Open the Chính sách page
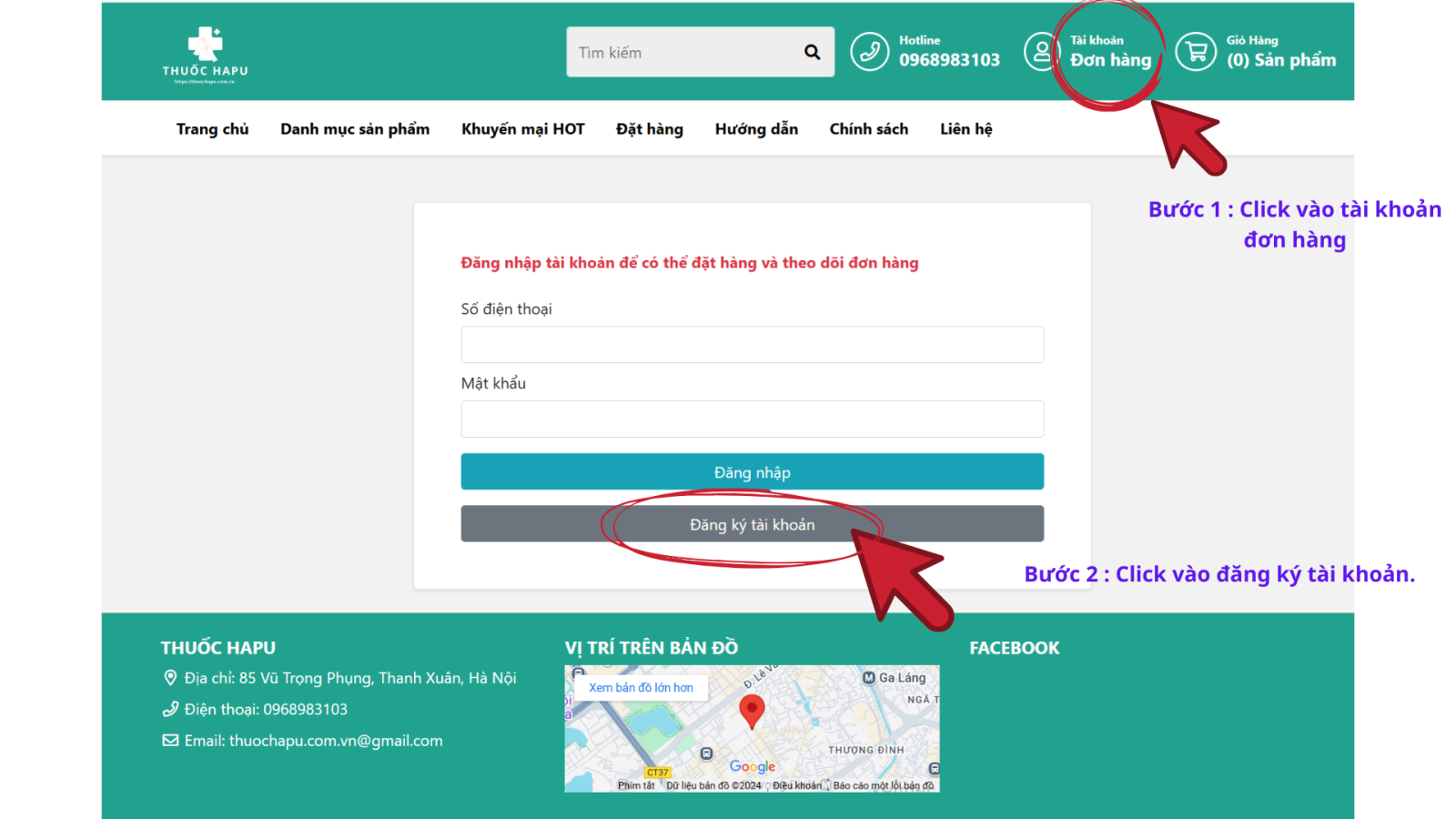Image resolution: width=1456 pixels, height=819 pixels. pyautogui.click(x=868, y=129)
